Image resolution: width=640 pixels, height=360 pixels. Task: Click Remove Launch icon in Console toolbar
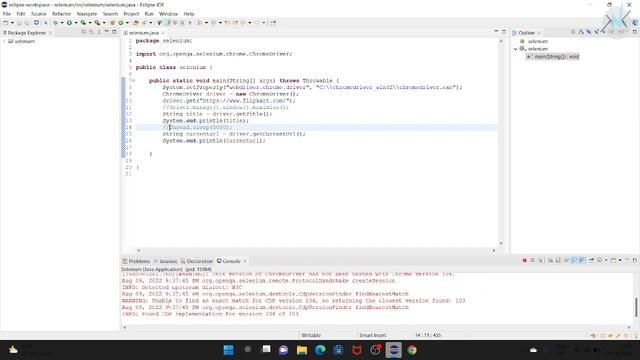(532, 260)
